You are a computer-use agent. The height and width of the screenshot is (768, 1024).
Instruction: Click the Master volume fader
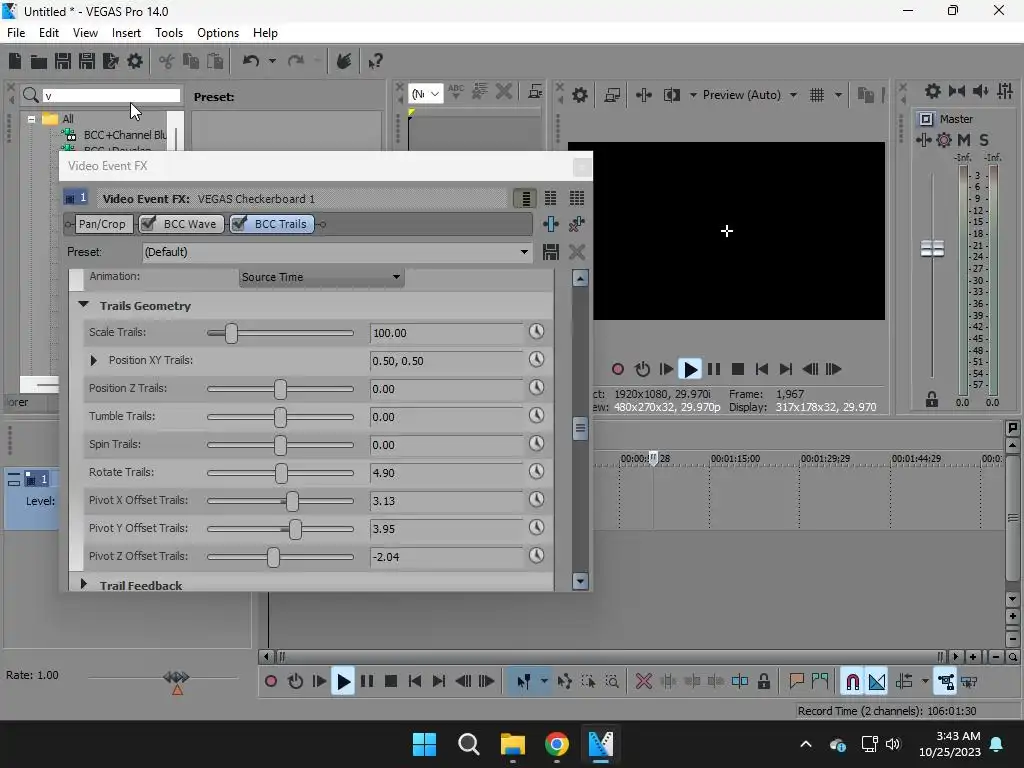932,249
